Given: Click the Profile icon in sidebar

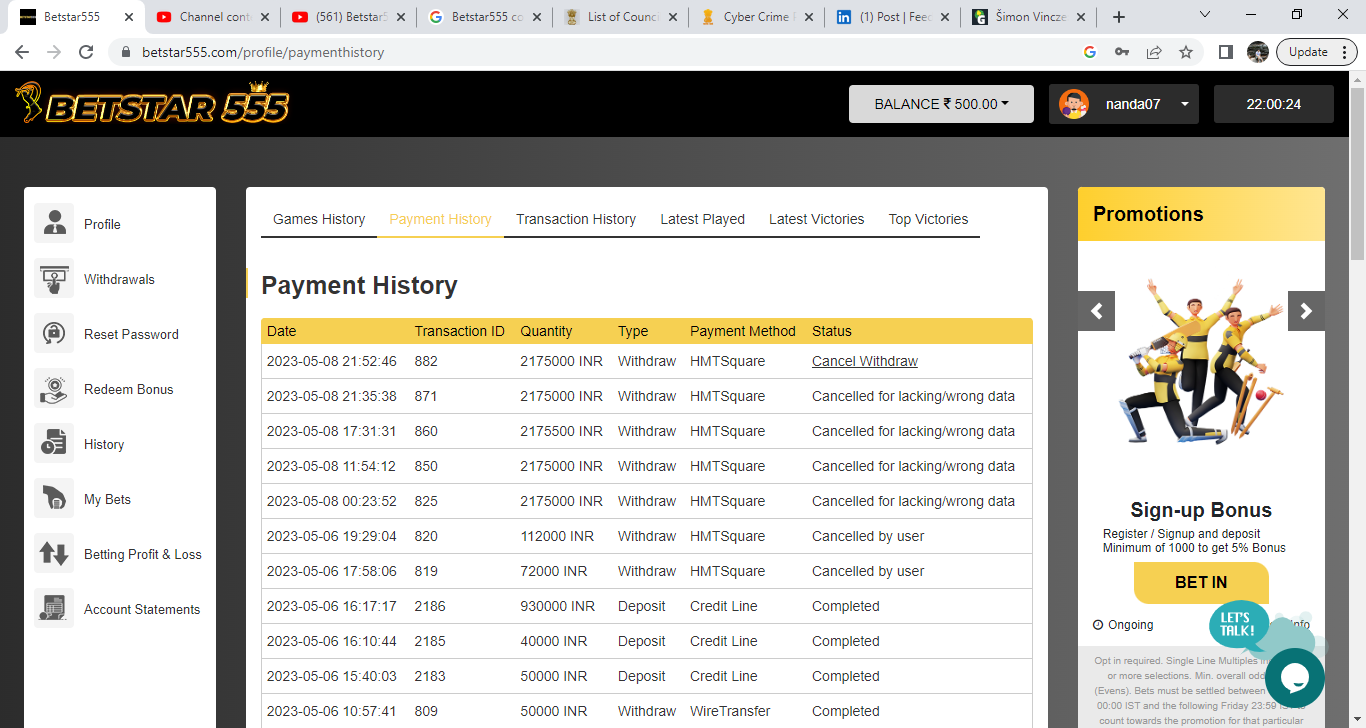Looking at the screenshot, I should pos(54,223).
